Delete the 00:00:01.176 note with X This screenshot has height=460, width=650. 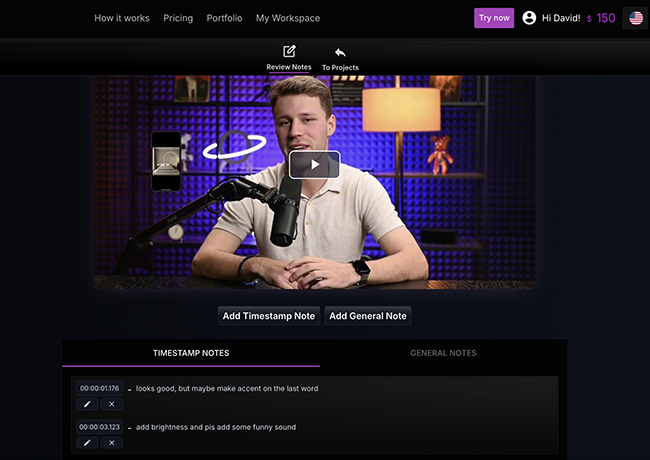point(112,404)
